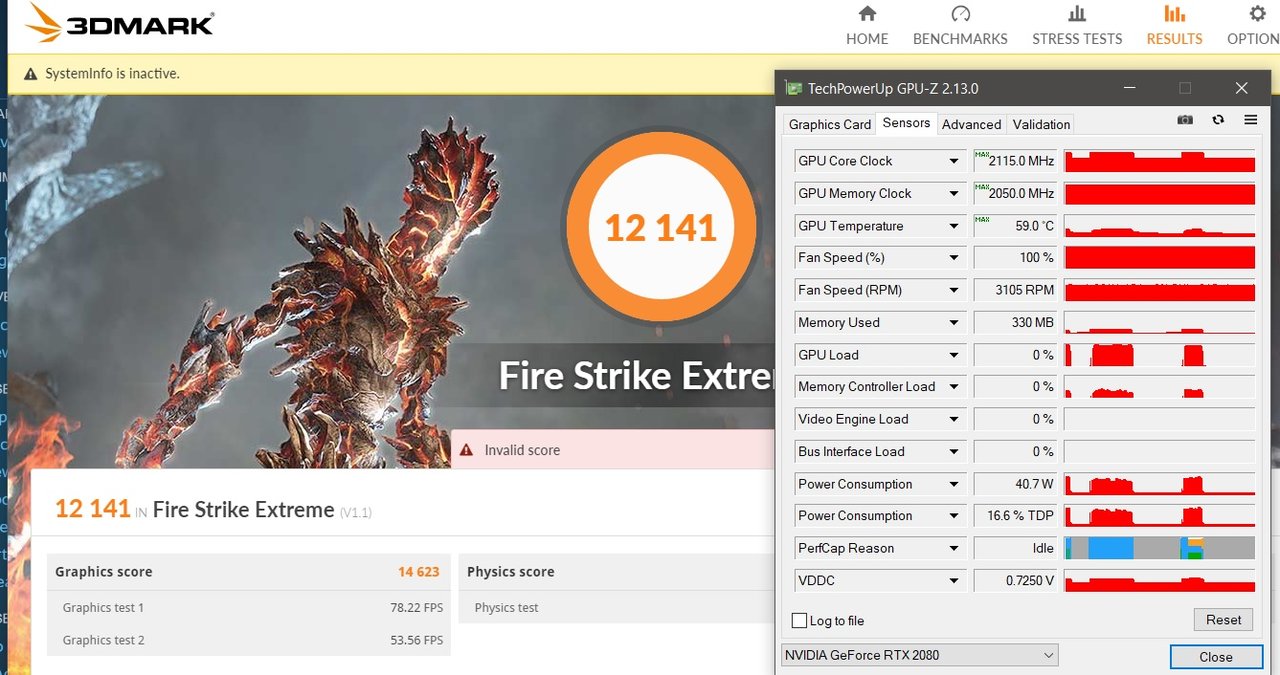Click the PerfCap Reason Idle value

1015,548
